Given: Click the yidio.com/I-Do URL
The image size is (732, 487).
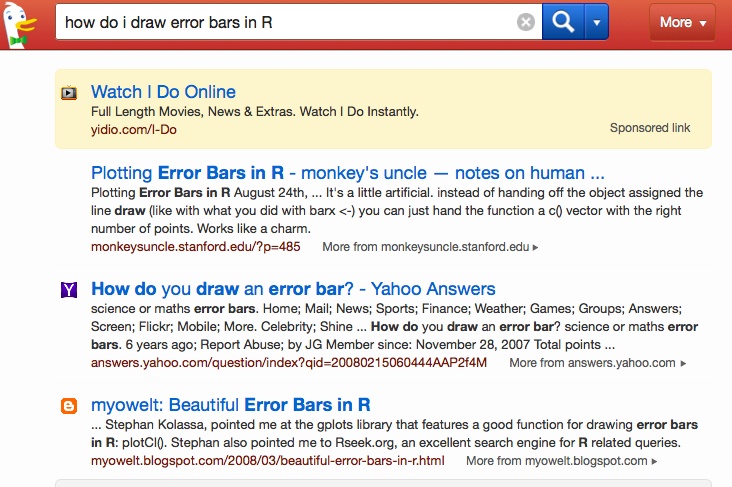Looking at the screenshot, I should pyautogui.click(x=133, y=130).
